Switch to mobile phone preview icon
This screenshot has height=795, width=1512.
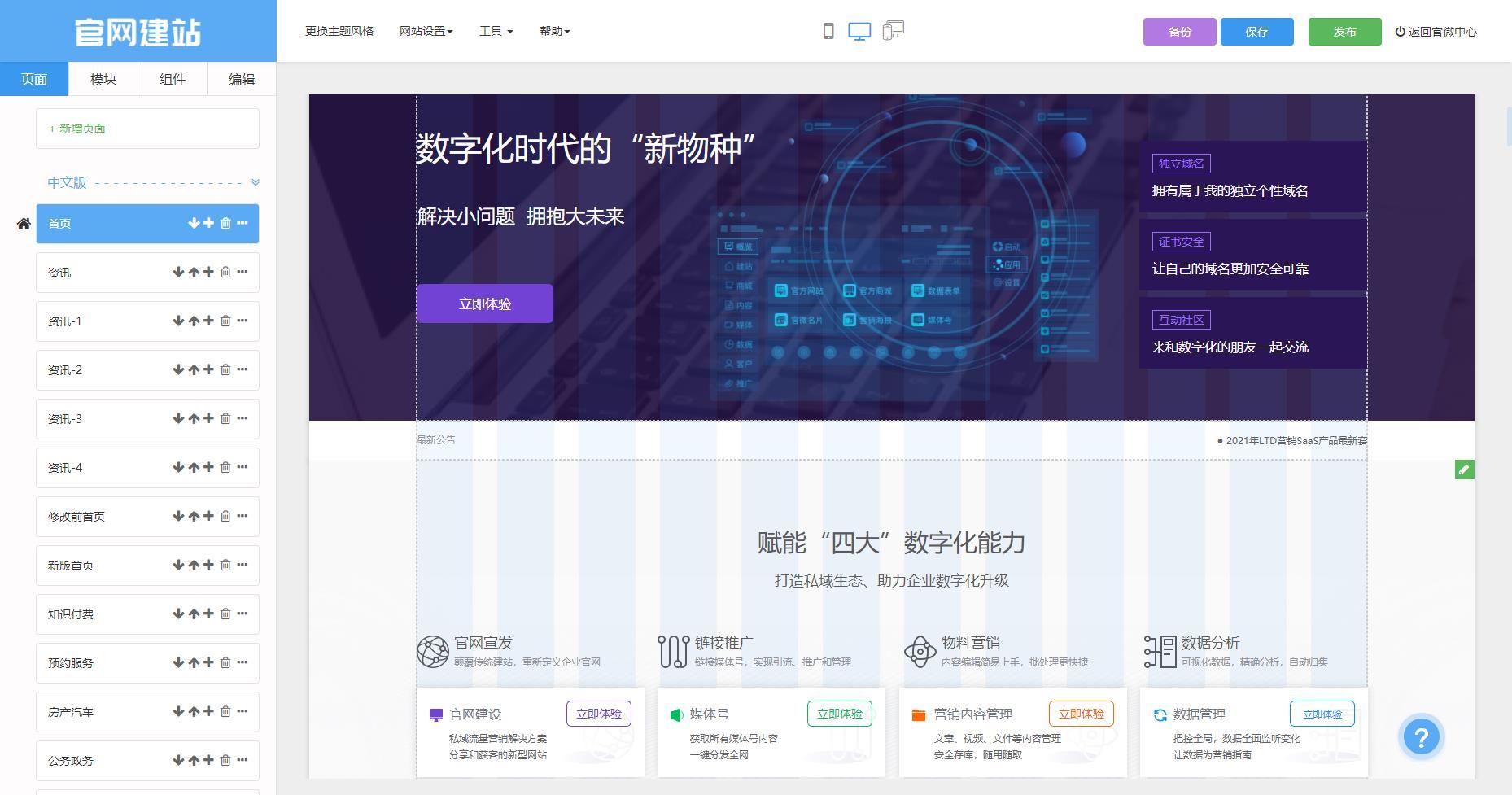click(828, 32)
